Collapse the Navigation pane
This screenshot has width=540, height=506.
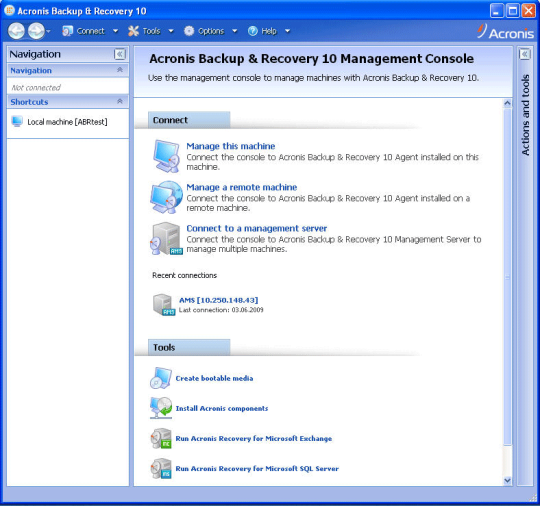coord(120,54)
